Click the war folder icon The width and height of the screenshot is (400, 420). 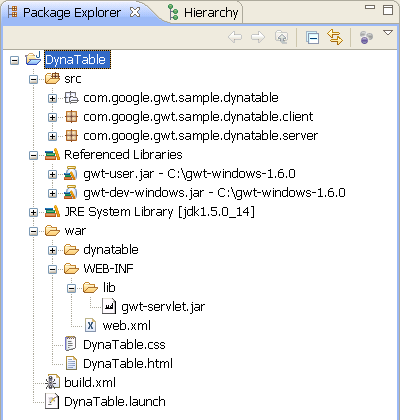52,231
